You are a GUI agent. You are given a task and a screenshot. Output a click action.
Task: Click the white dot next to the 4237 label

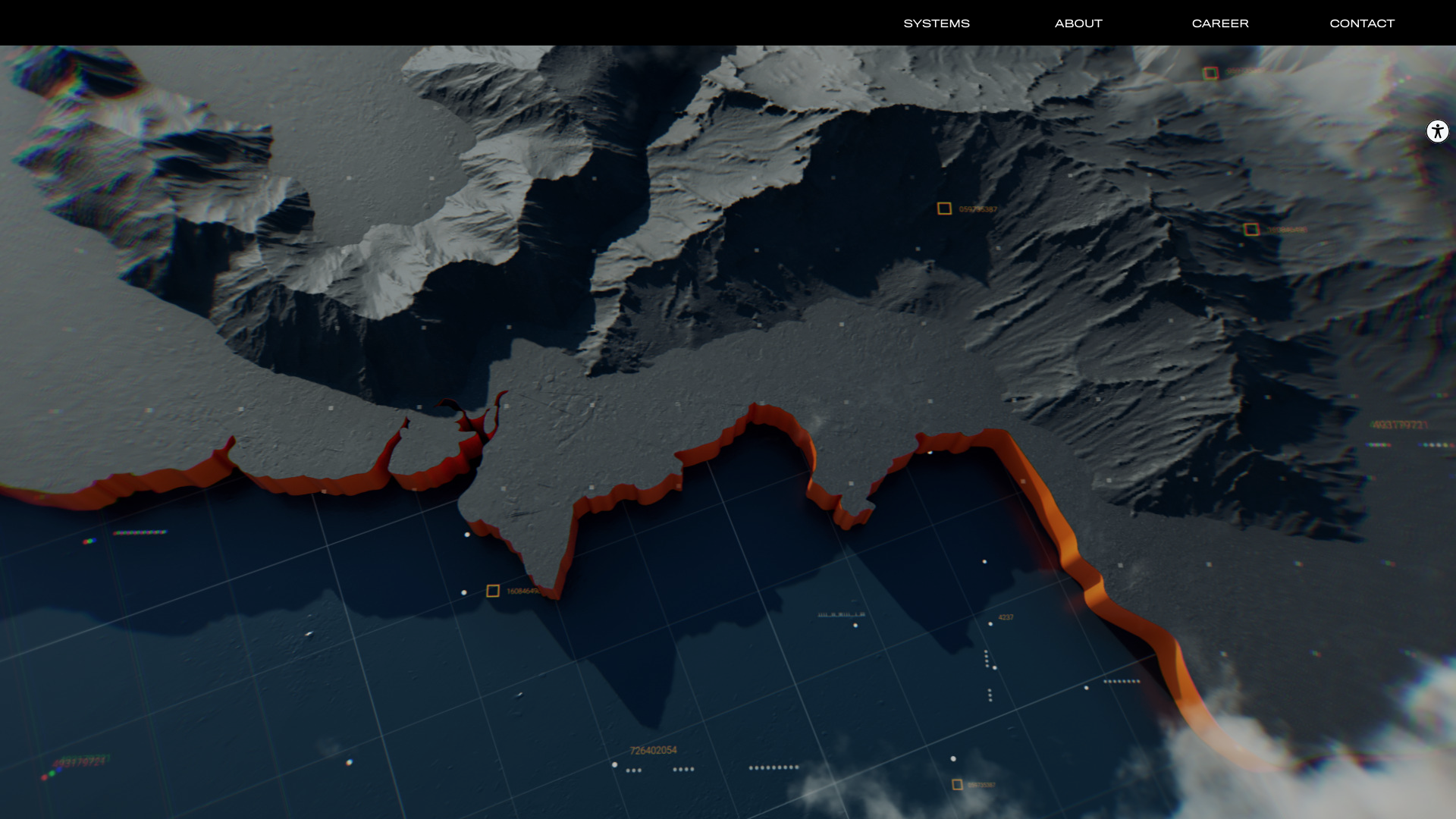pos(990,624)
